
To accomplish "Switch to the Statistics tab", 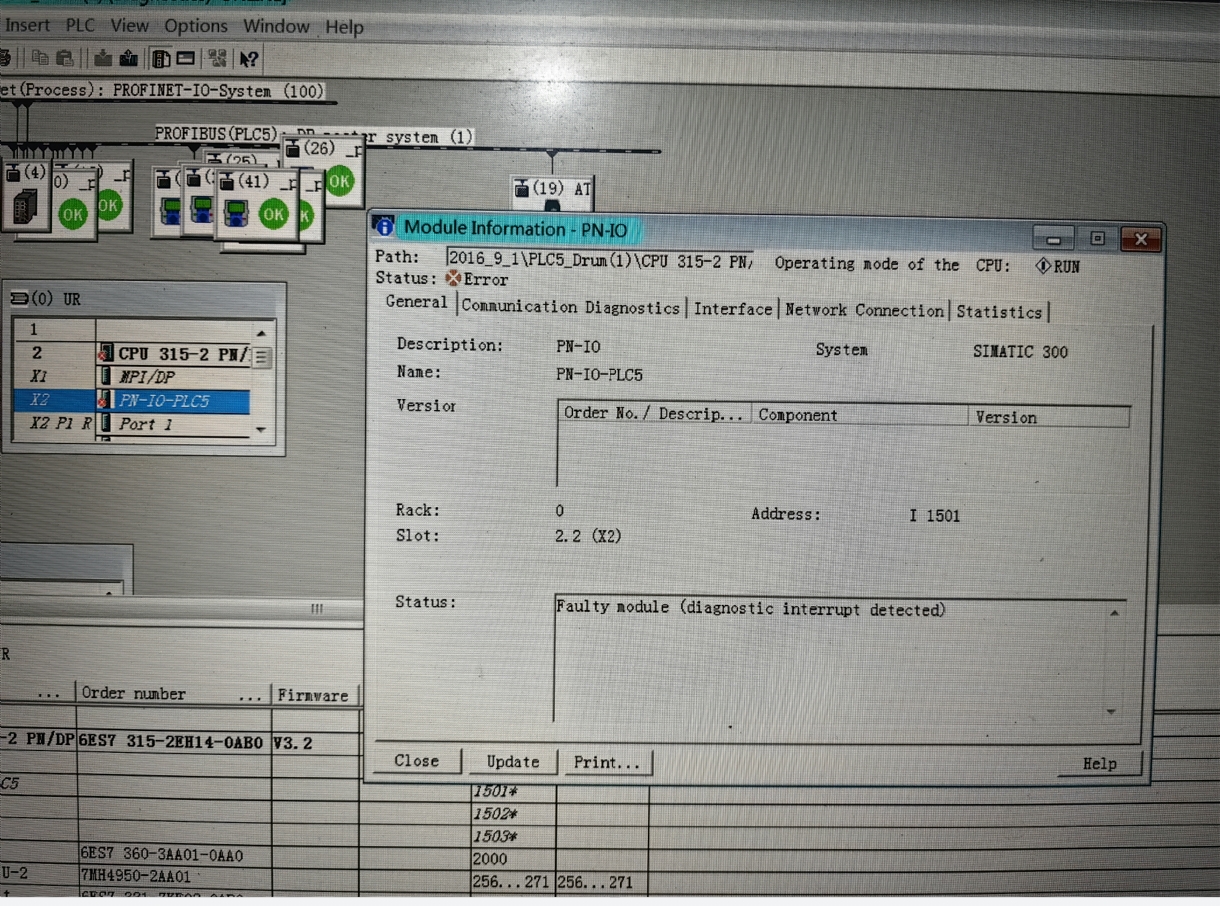I will coord(999,312).
